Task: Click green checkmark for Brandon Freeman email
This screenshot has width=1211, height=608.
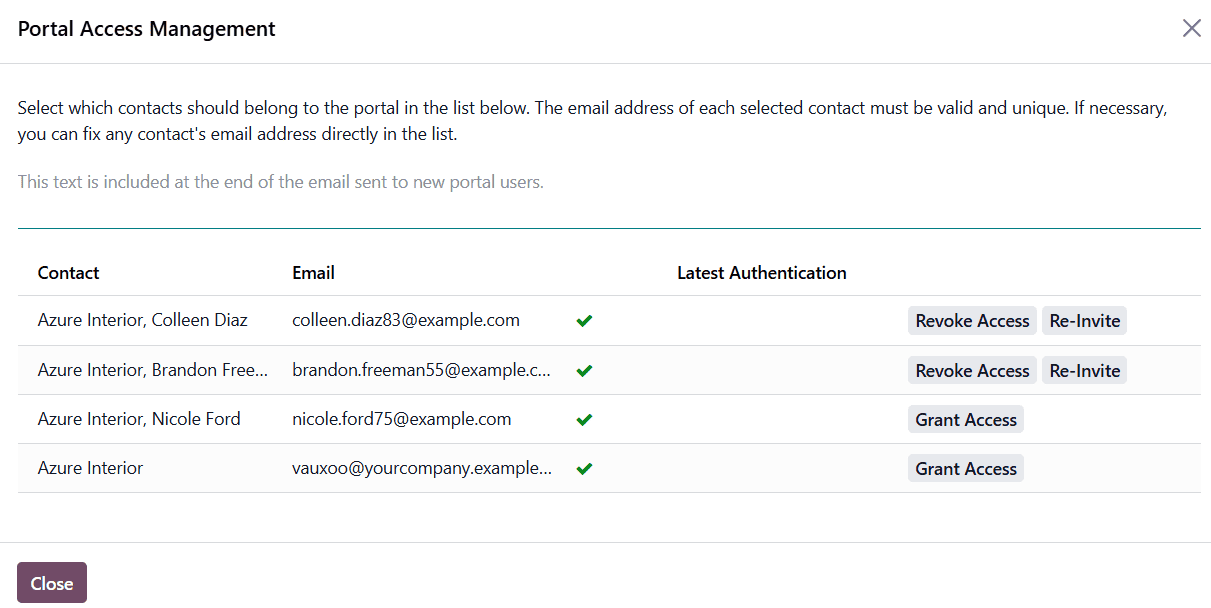Action: click(585, 371)
